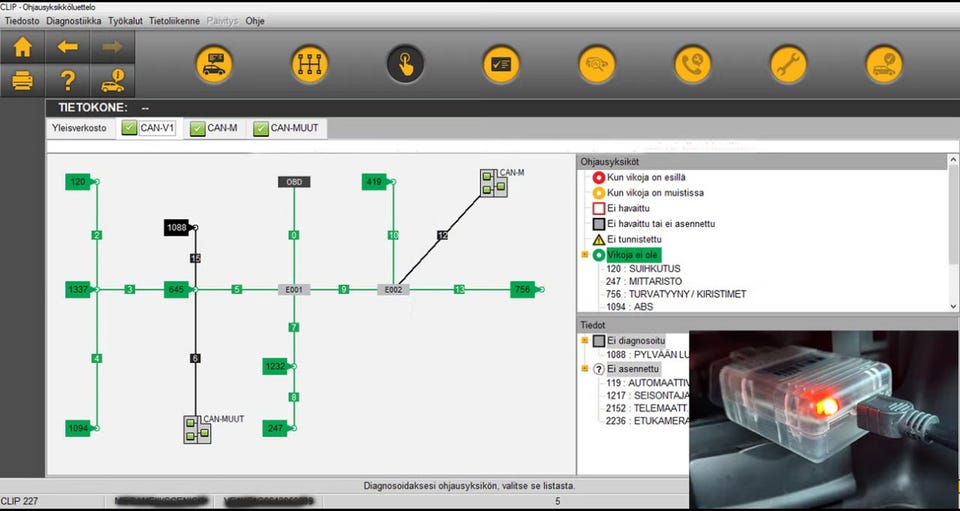Select the dark hand pointer icon

click(405, 64)
